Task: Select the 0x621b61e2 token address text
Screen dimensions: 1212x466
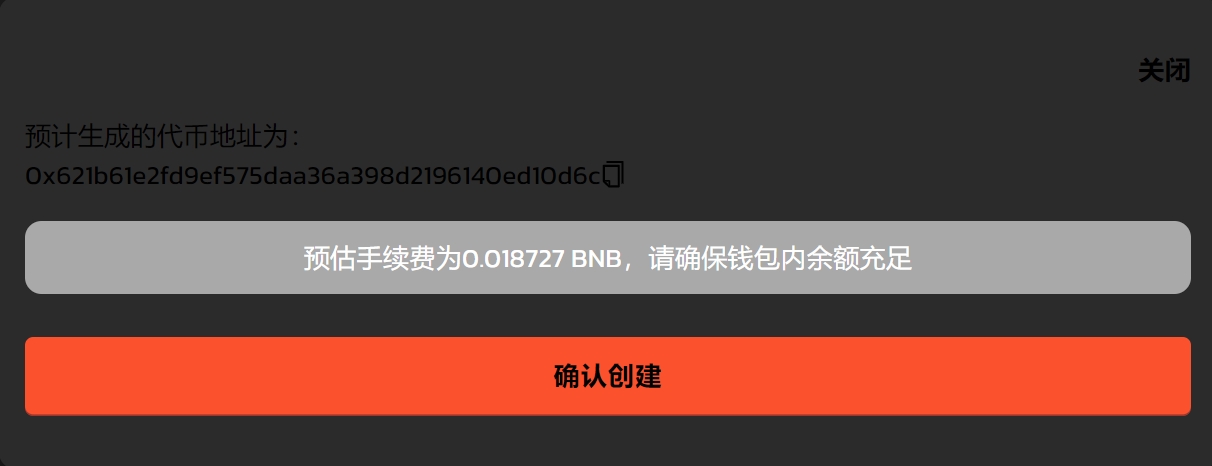Action: pos(313,176)
